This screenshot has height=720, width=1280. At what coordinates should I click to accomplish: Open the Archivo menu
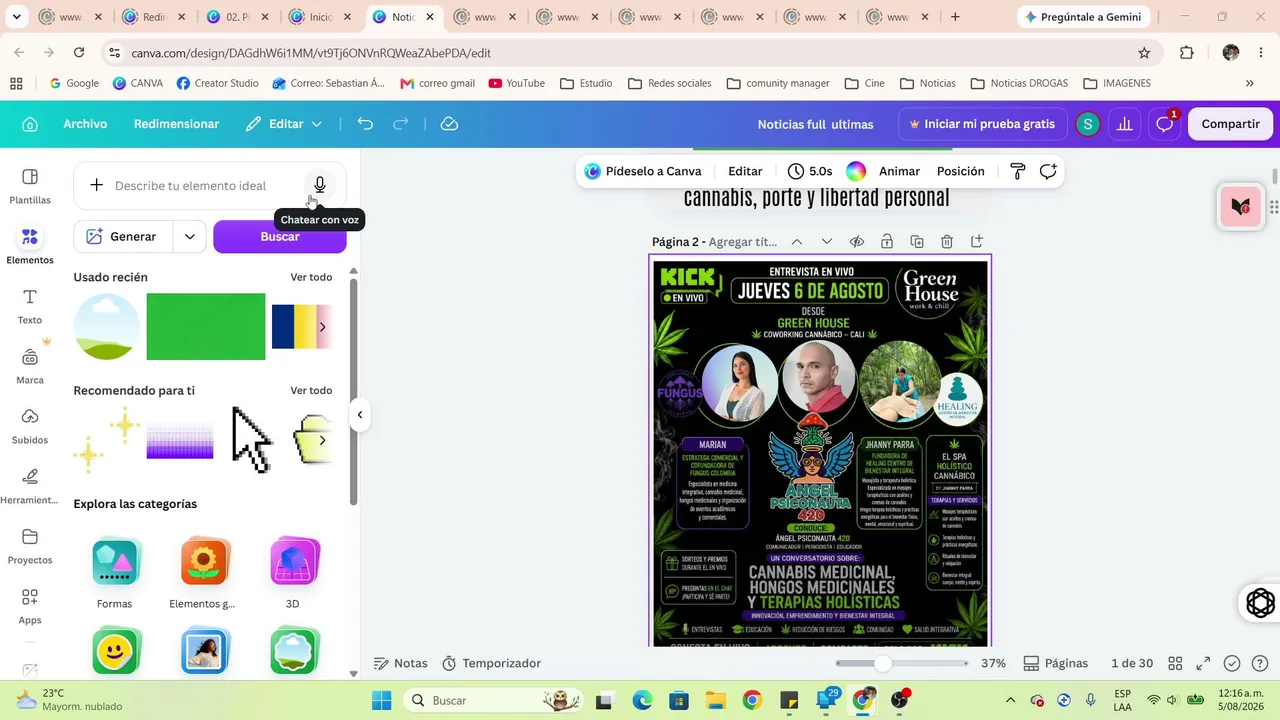pyautogui.click(x=85, y=124)
